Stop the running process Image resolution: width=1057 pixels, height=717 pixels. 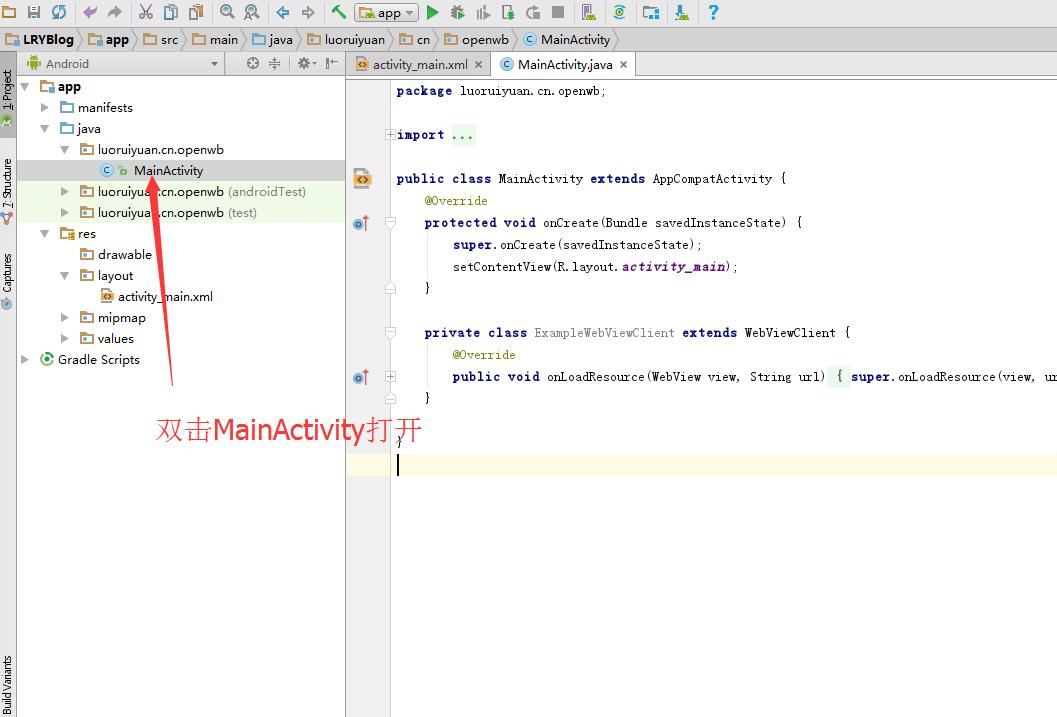(558, 12)
